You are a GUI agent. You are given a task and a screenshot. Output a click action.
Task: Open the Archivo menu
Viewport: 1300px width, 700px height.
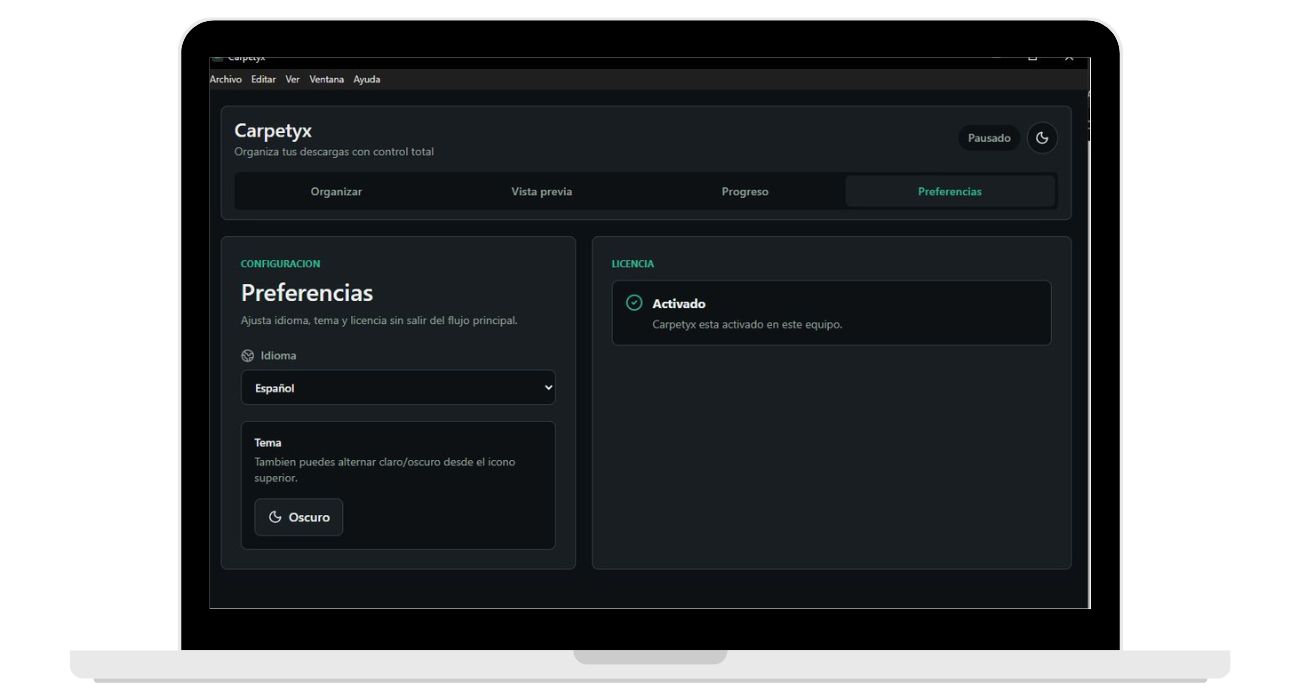[x=227, y=80]
